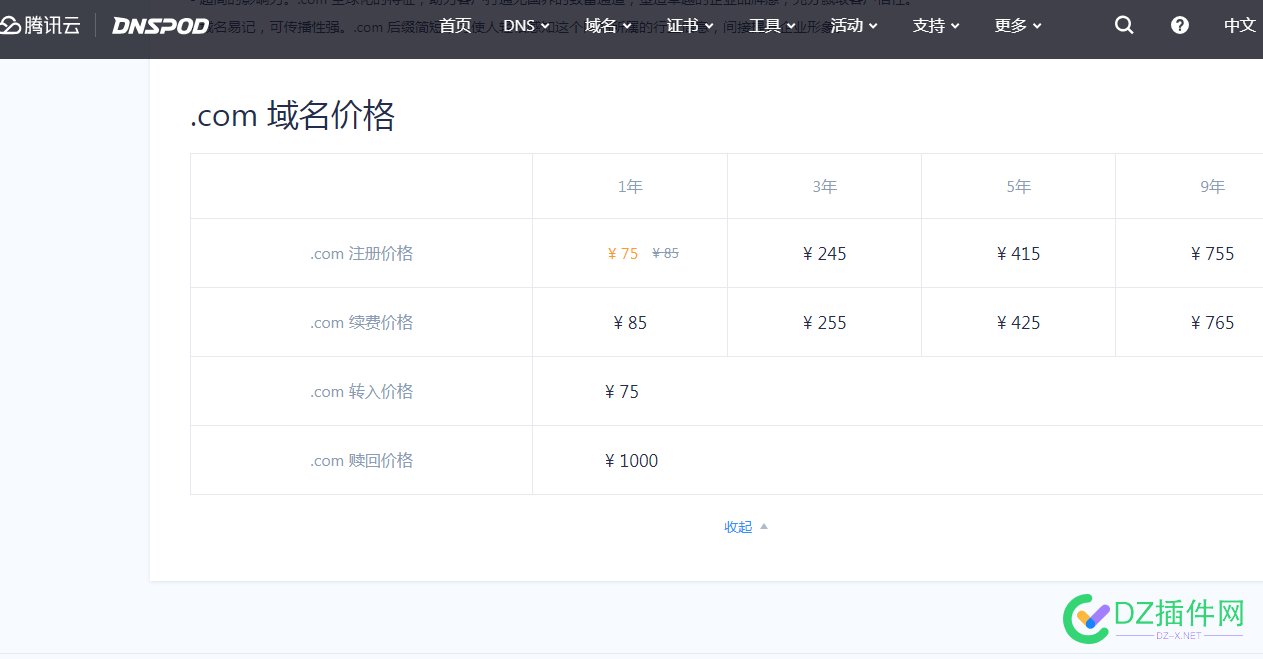This screenshot has height=659, width=1263.
Task: Expand the 支持 dropdown menu
Action: click(936, 25)
